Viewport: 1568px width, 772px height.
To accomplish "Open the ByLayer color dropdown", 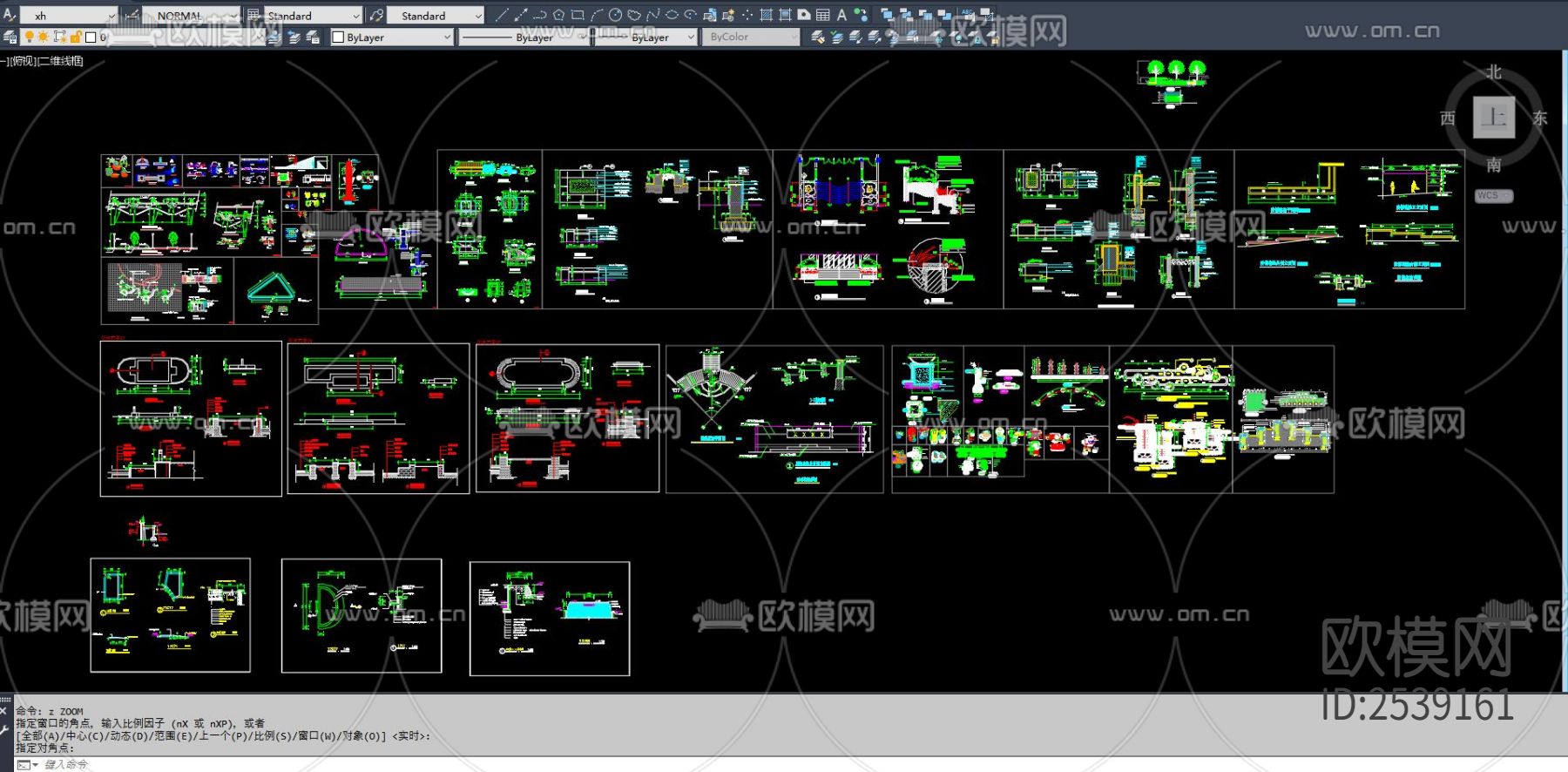I will click(x=392, y=37).
